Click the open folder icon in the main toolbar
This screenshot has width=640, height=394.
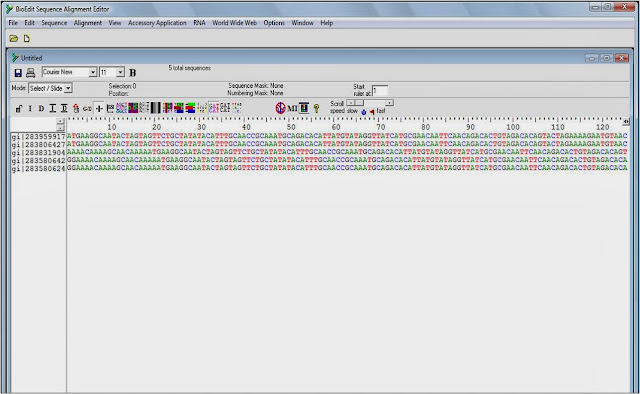[x=14, y=38]
